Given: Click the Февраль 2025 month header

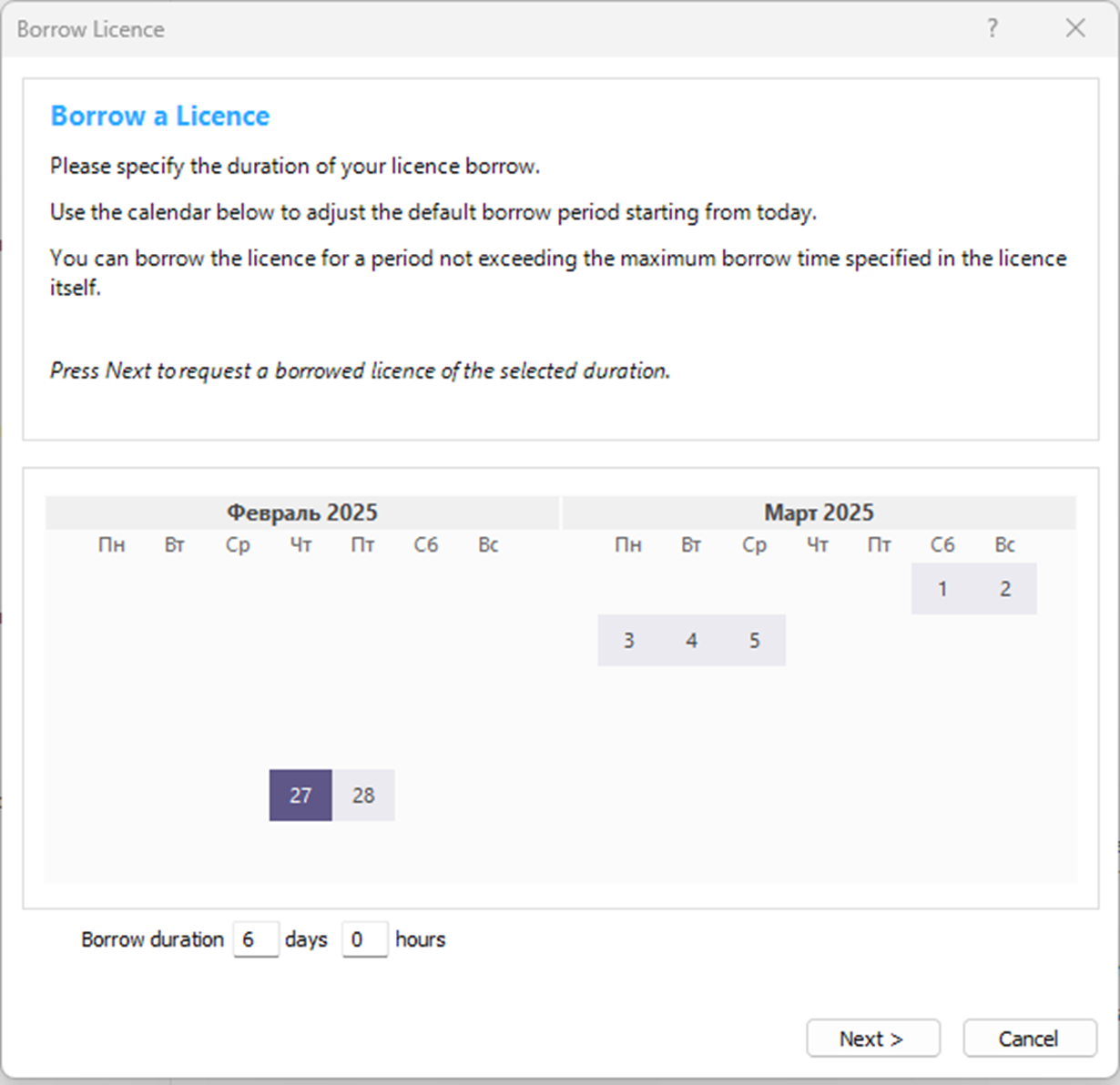Looking at the screenshot, I should point(302,512).
